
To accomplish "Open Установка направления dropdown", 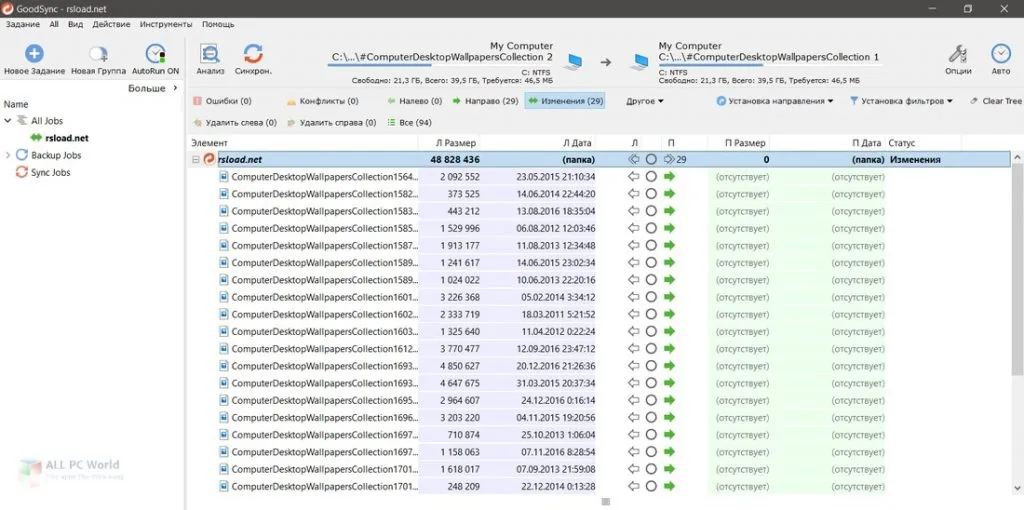I will pyautogui.click(x=775, y=101).
